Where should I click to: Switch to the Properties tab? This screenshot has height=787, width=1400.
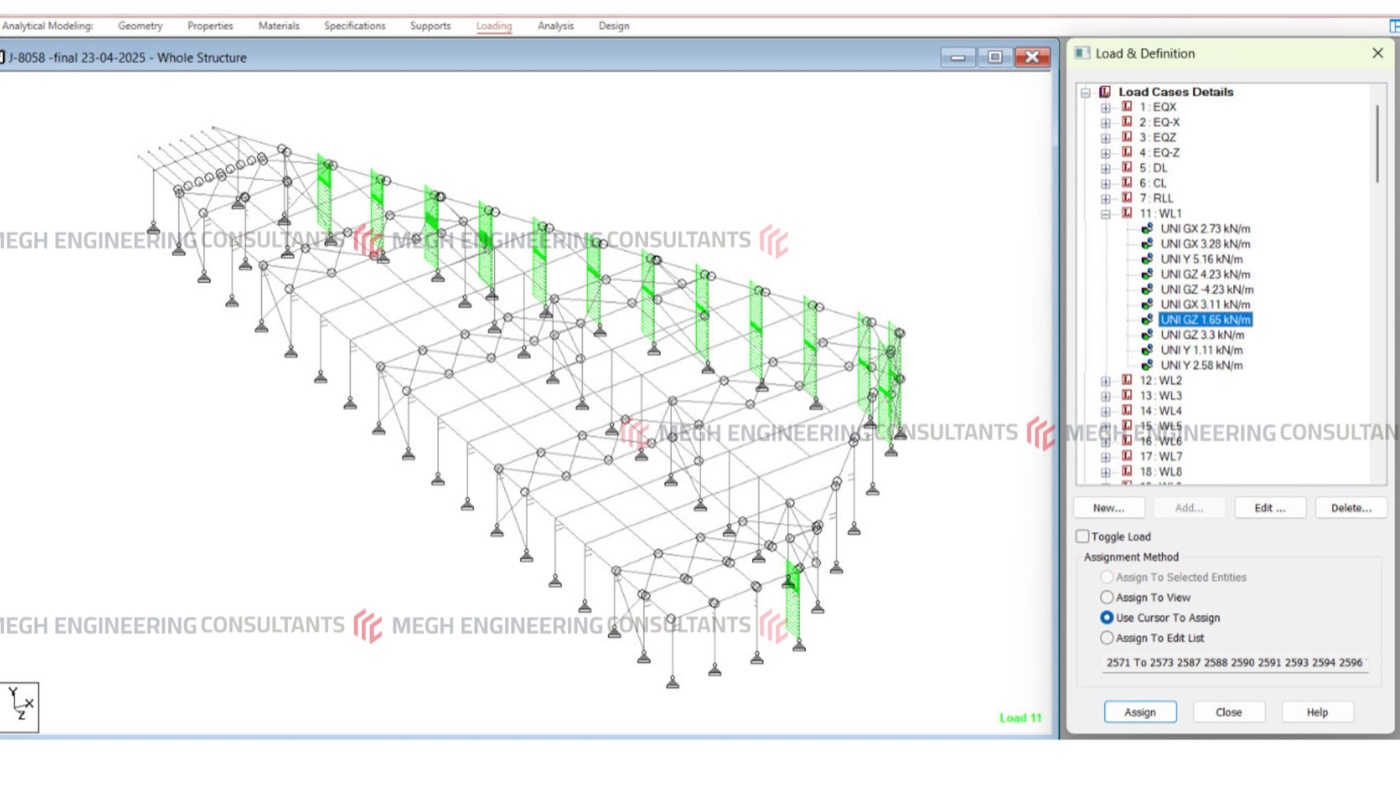pos(210,26)
